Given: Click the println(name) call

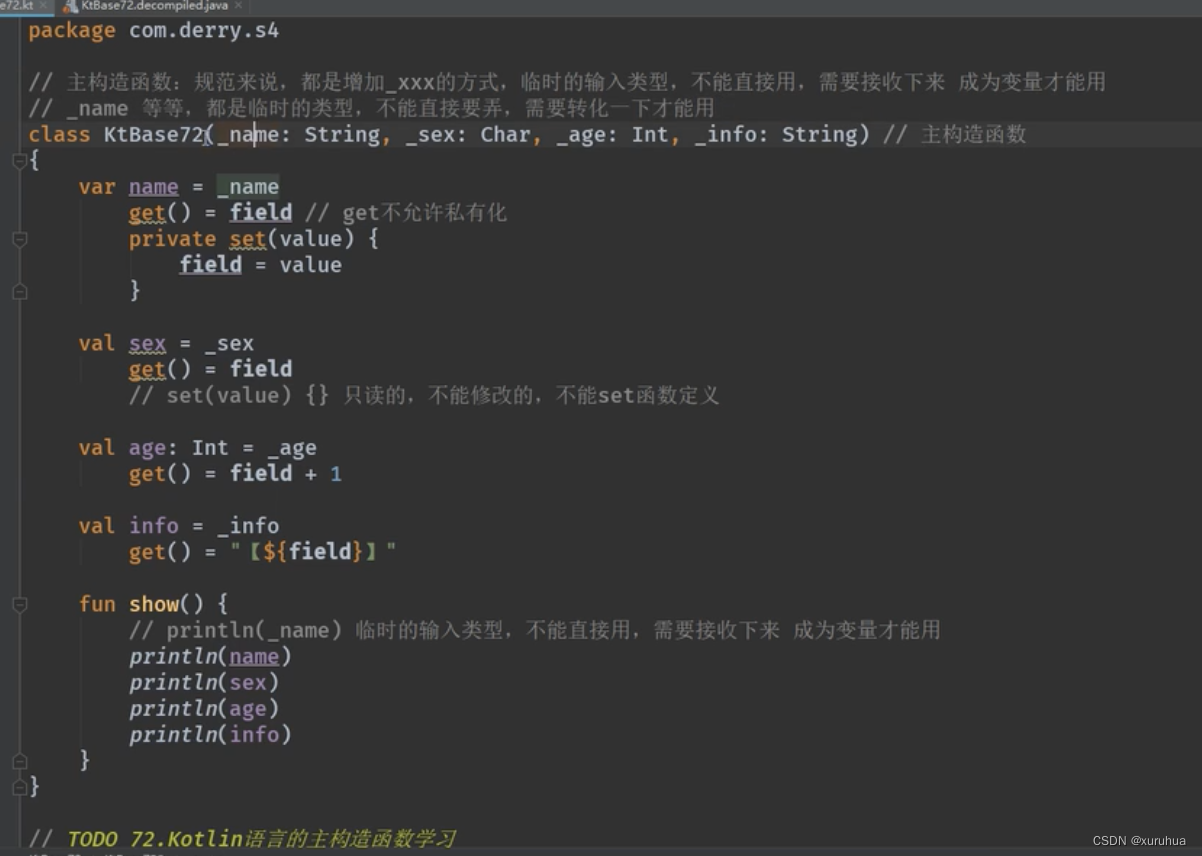Looking at the screenshot, I should coord(210,657).
